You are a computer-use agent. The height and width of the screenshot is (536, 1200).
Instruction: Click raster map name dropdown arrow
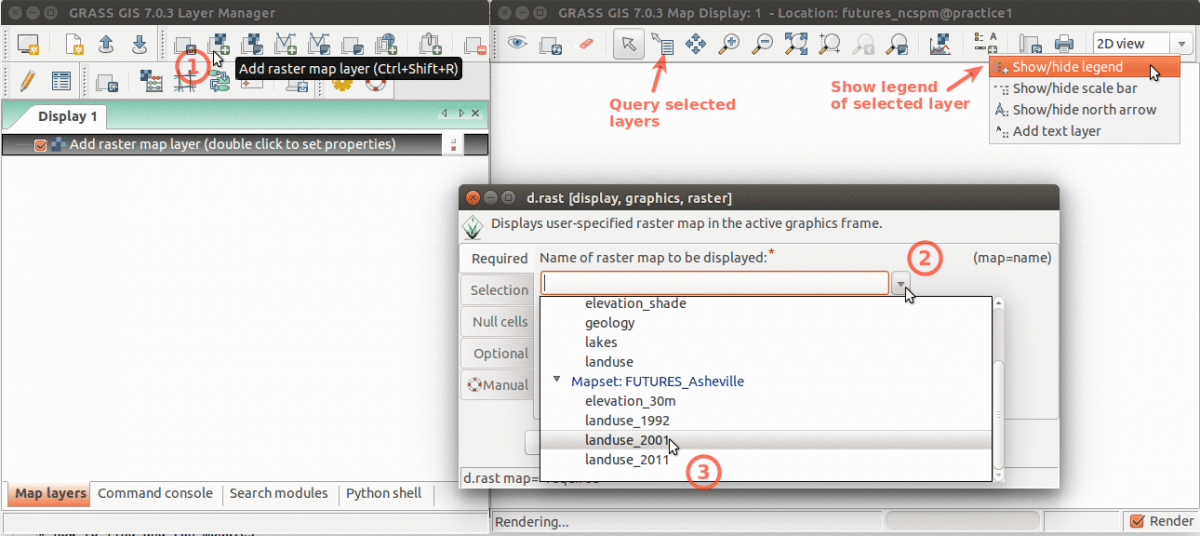pyautogui.click(x=902, y=285)
